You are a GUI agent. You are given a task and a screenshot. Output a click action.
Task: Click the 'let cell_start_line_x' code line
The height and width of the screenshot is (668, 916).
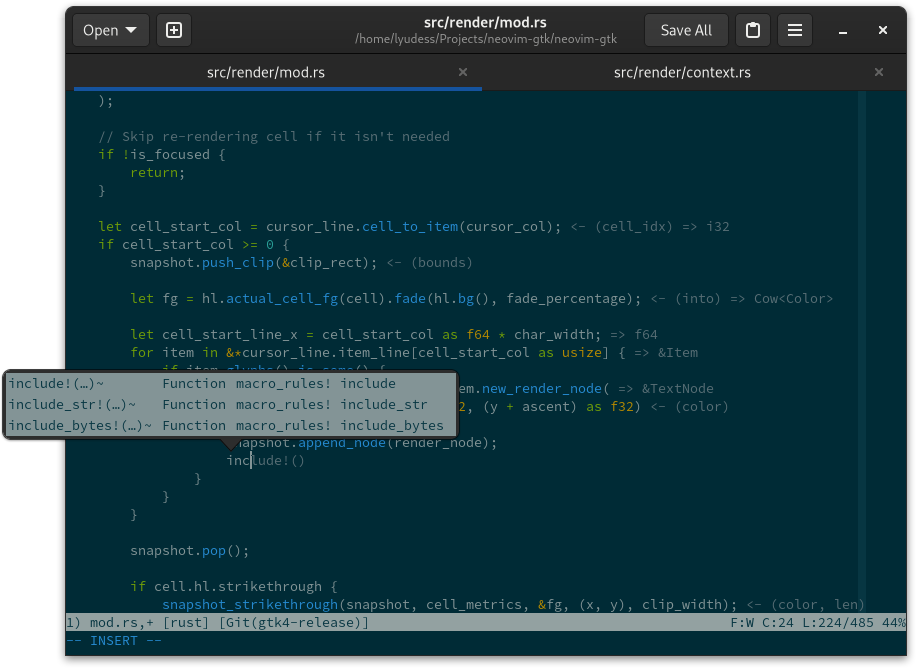tap(366, 334)
